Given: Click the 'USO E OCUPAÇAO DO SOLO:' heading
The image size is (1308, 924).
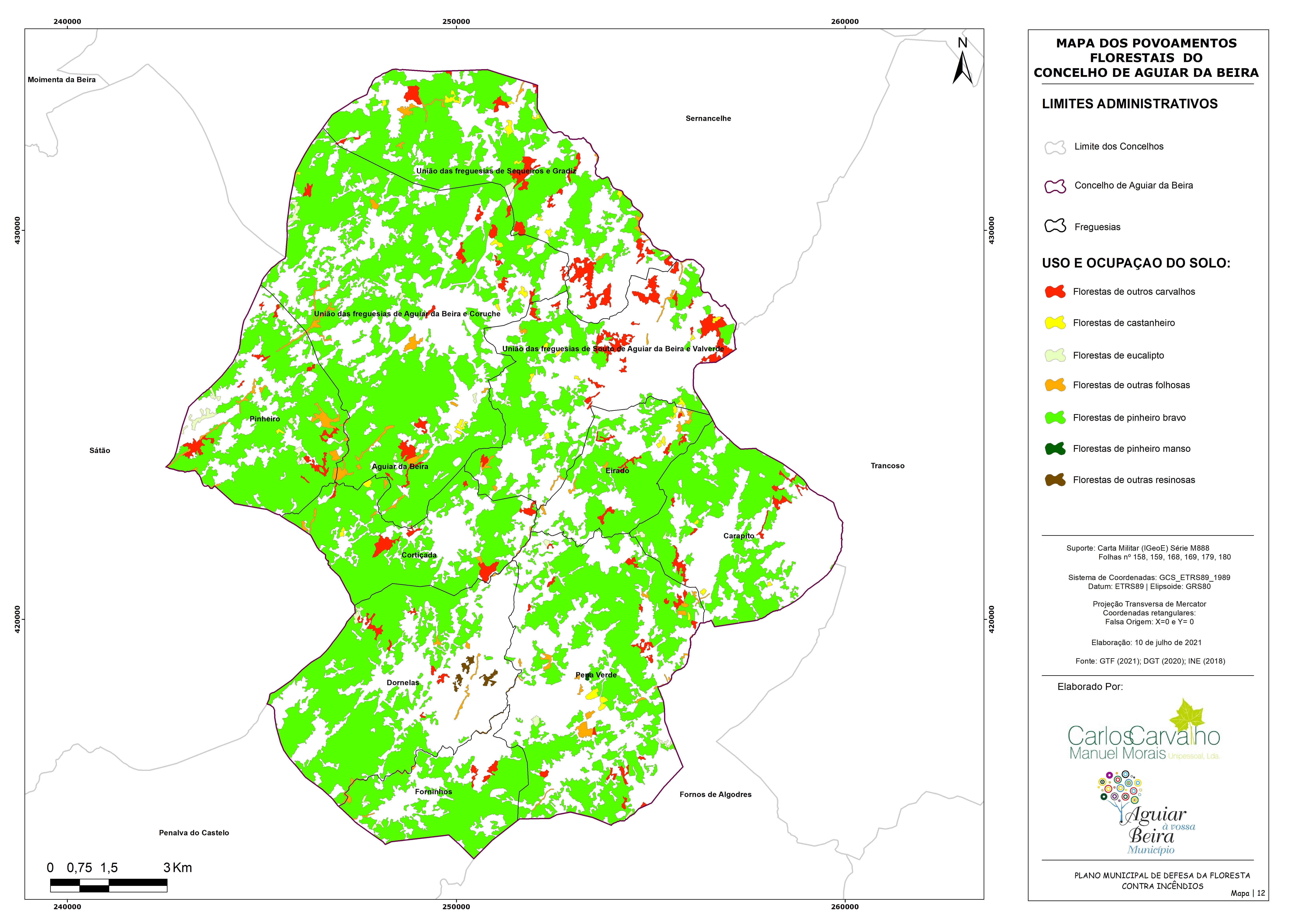Looking at the screenshot, I should tap(1136, 263).
